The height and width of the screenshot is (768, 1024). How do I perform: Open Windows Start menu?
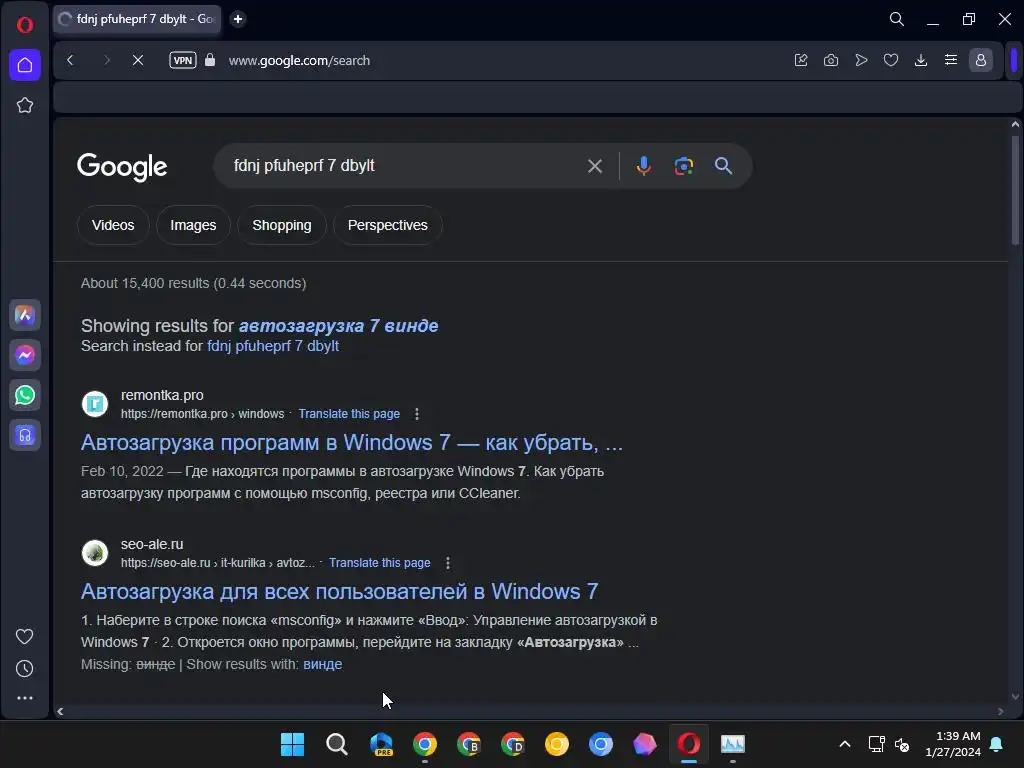292,744
